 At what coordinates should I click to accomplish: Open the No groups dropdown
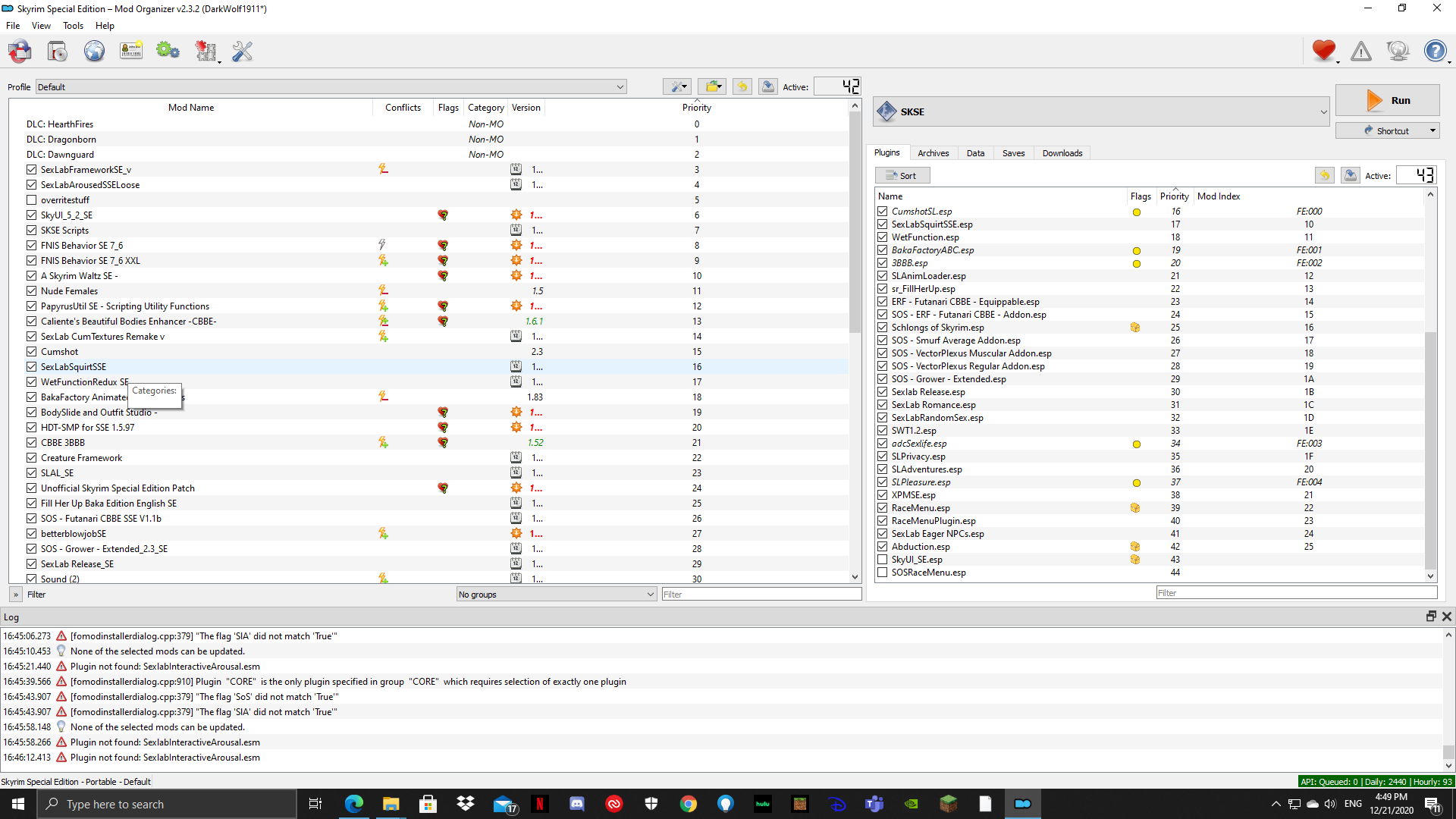point(556,595)
